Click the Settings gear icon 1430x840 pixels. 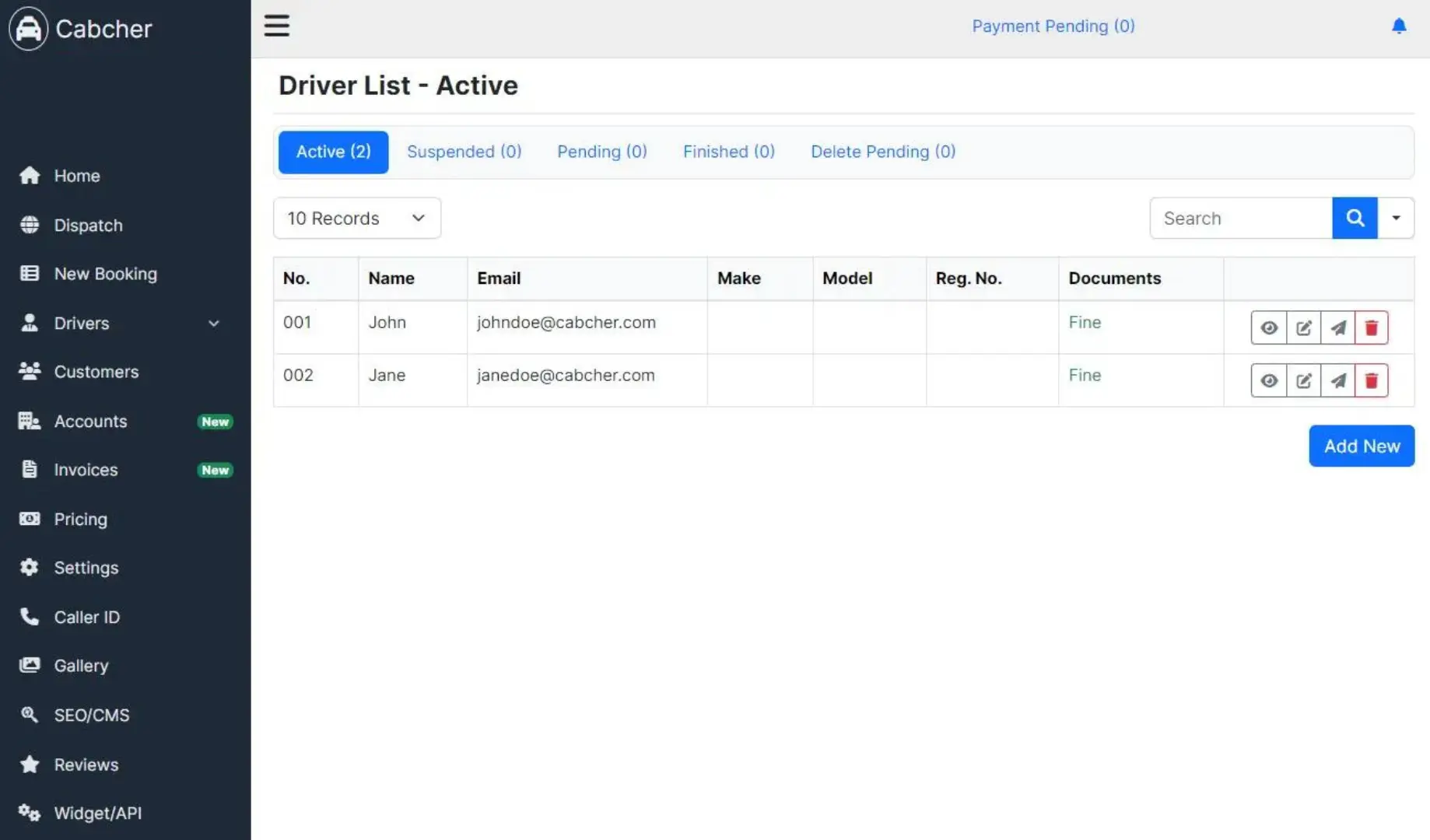[30, 568]
